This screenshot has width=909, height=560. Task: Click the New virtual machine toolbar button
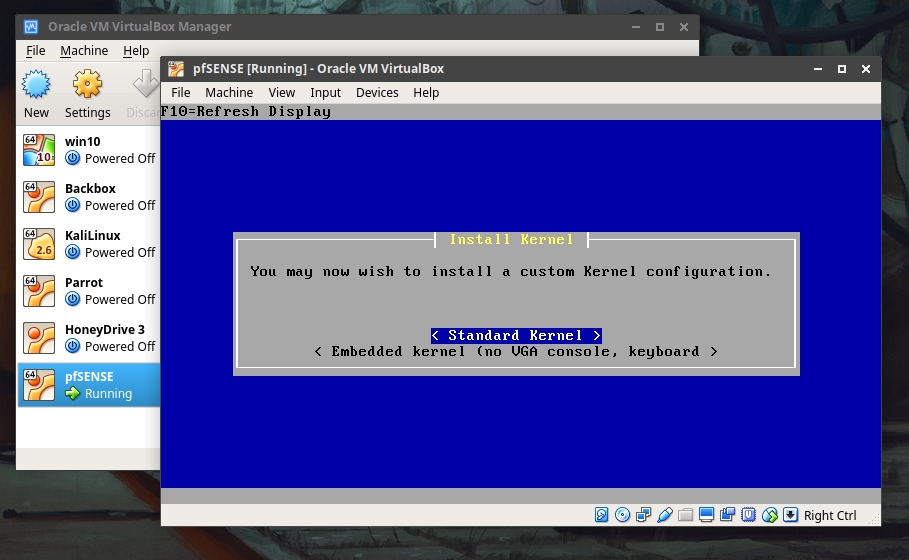pos(36,94)
